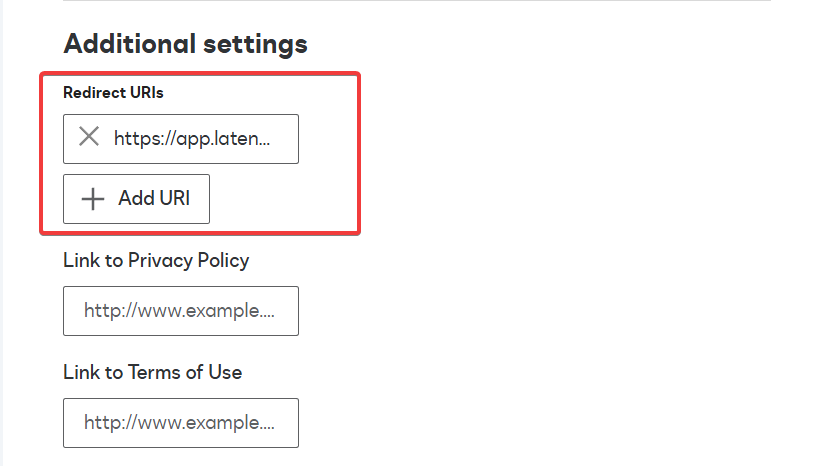Select the https://app.laten... redirect URI text
This screenshot has width=825, height=466.
[x=192, y=139]
